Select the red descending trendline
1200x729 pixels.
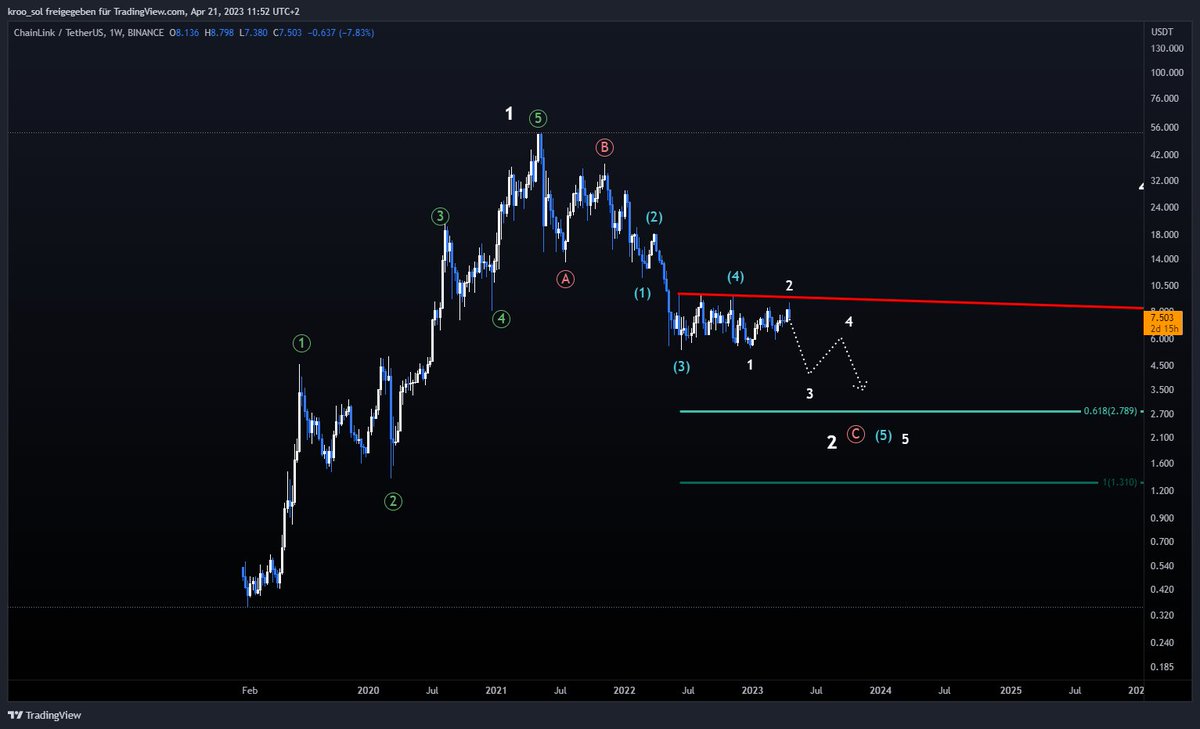click(x=909, y=301)
